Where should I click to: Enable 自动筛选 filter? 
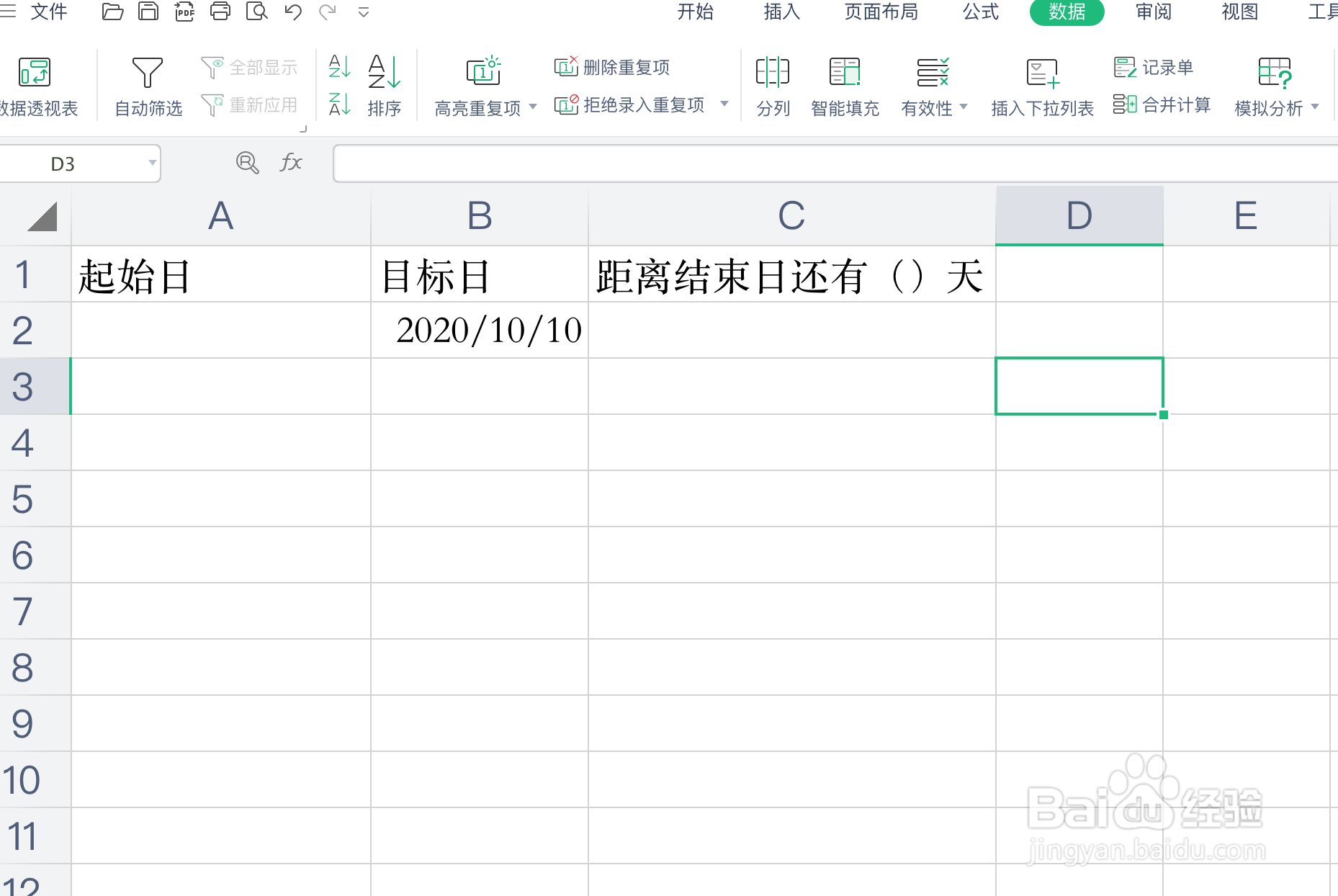[148, 86]
